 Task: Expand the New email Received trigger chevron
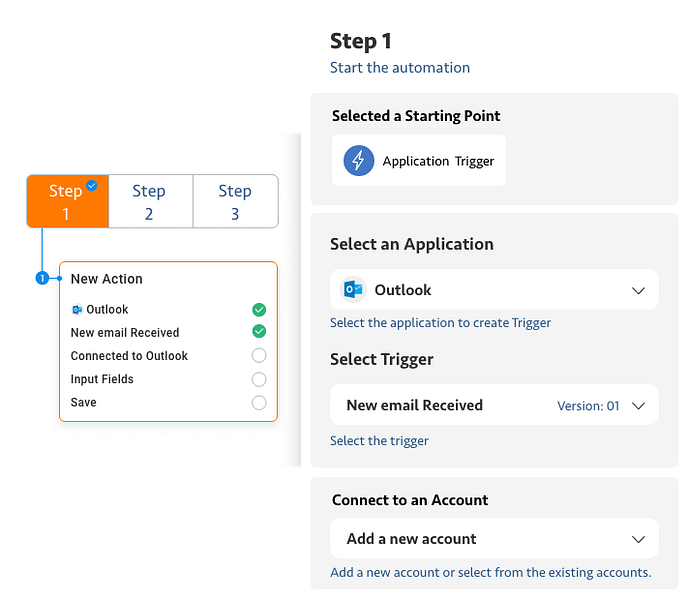638,406
